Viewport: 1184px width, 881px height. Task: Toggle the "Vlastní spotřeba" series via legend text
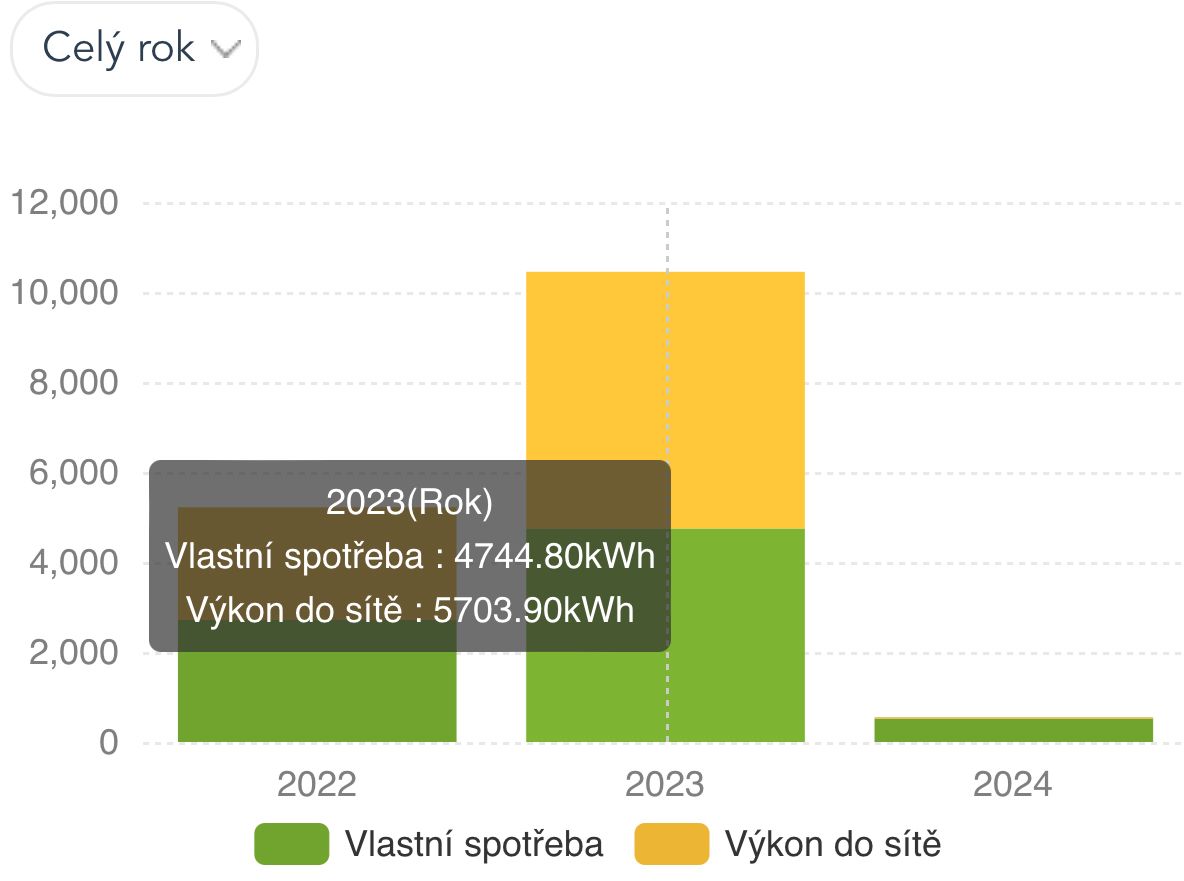coord(474,844)
